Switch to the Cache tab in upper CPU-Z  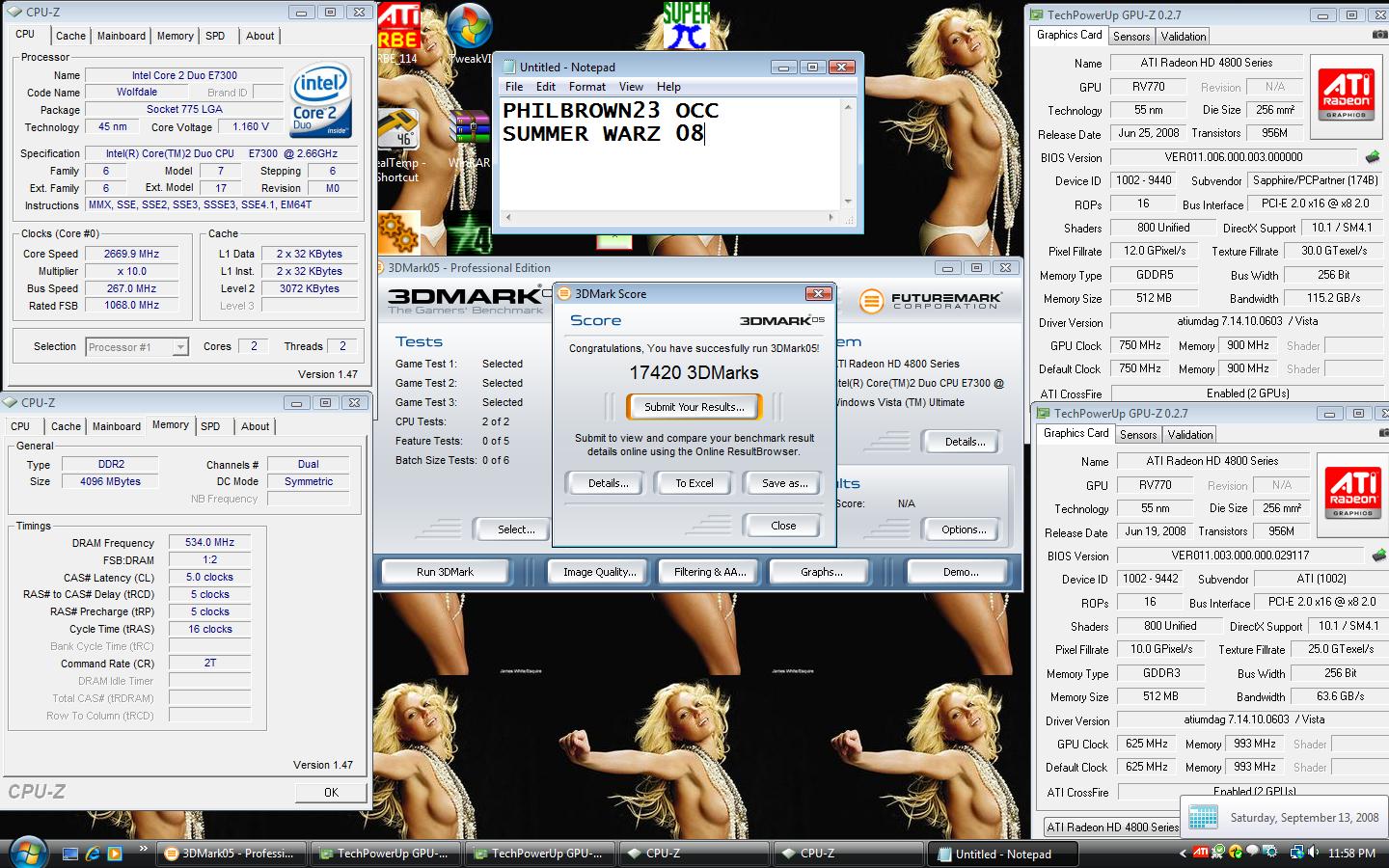[70, 36]
